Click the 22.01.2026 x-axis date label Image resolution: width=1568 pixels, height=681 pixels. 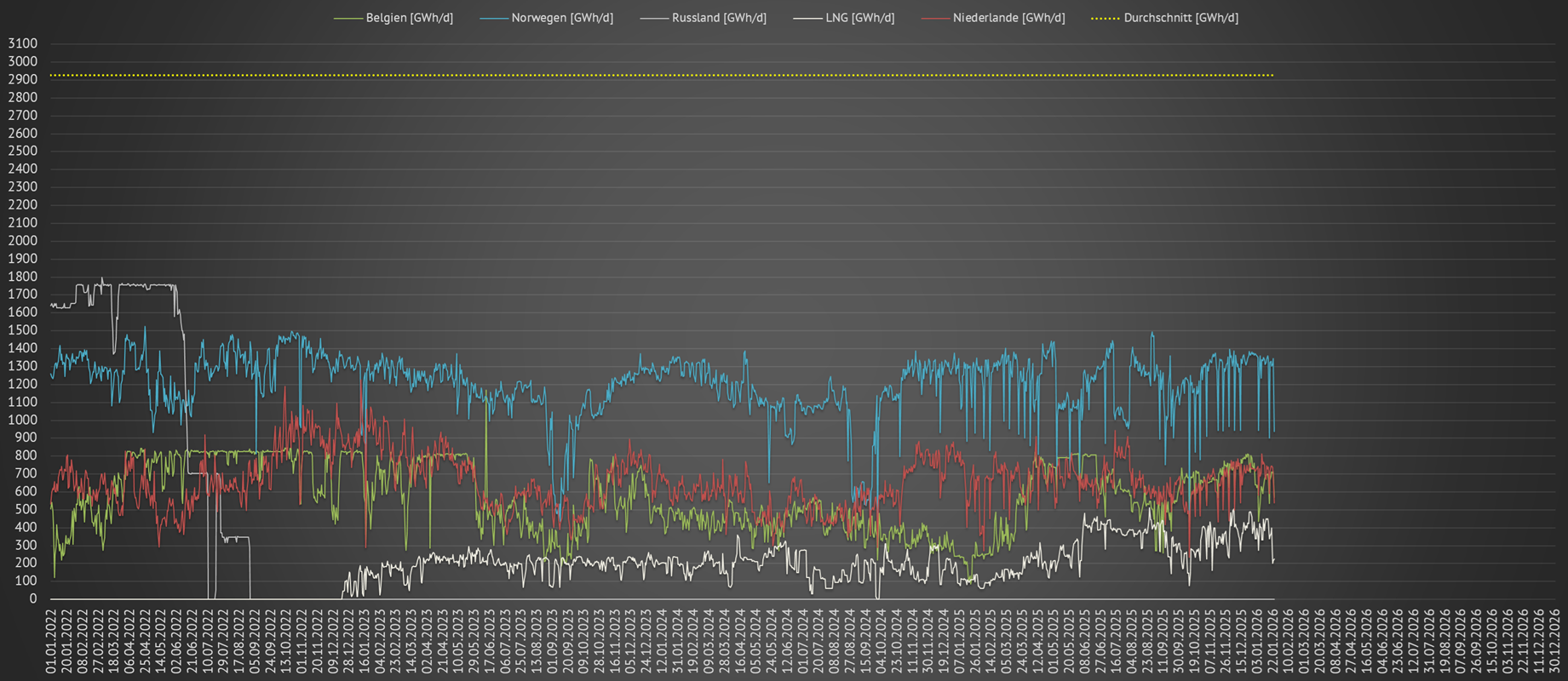pyautogui.click(x=1272, y=641)
